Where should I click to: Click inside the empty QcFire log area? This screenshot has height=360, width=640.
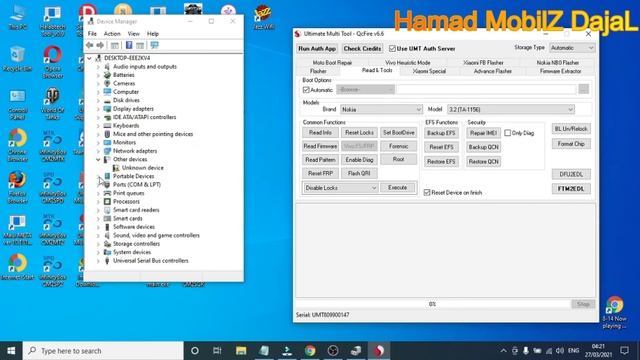click(x=446, y=251)
